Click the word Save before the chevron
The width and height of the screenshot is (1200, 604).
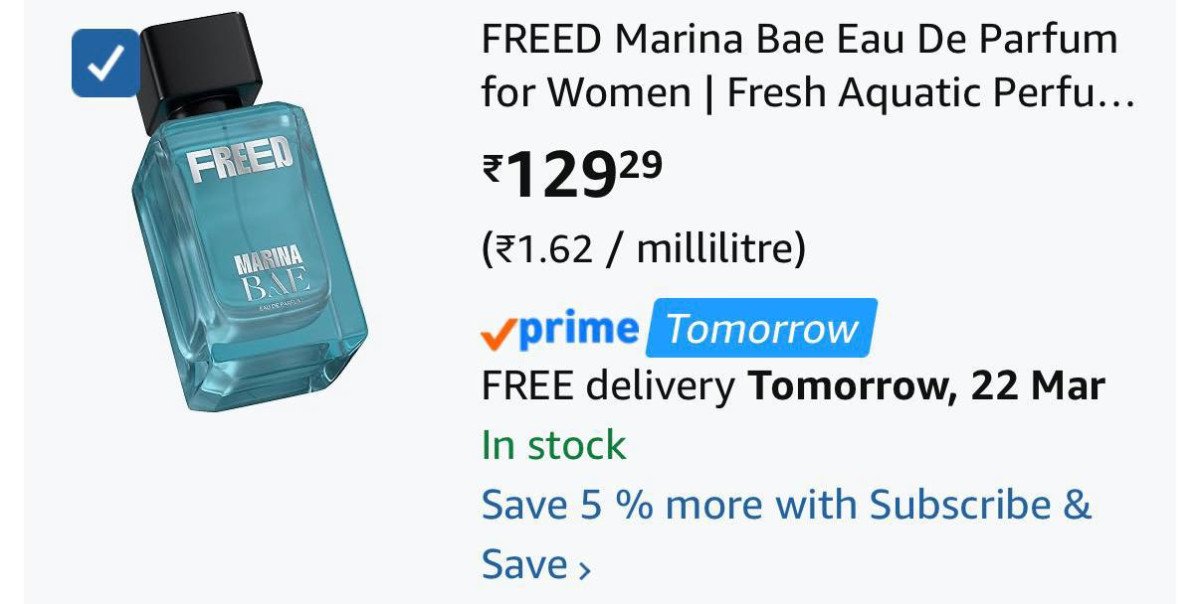point(525,564)
